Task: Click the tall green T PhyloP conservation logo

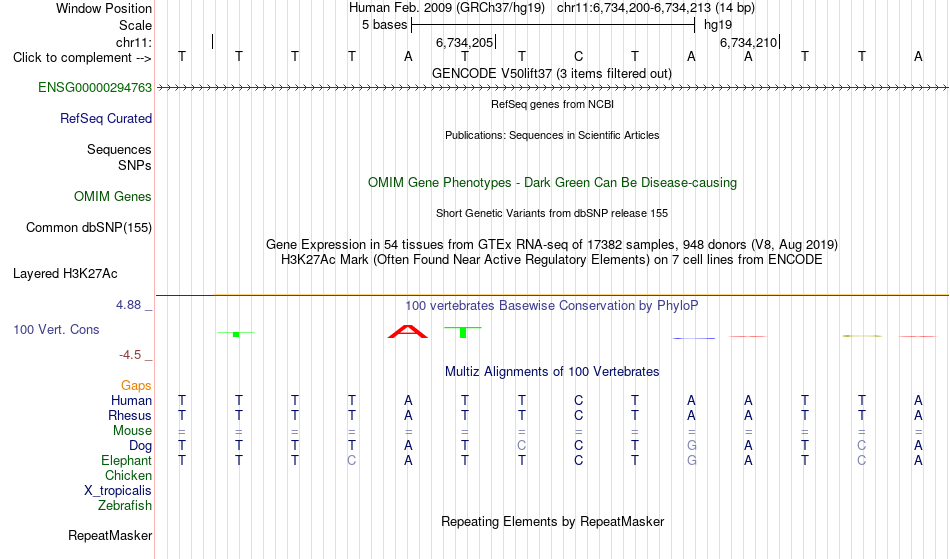Action: click(463, 332)
